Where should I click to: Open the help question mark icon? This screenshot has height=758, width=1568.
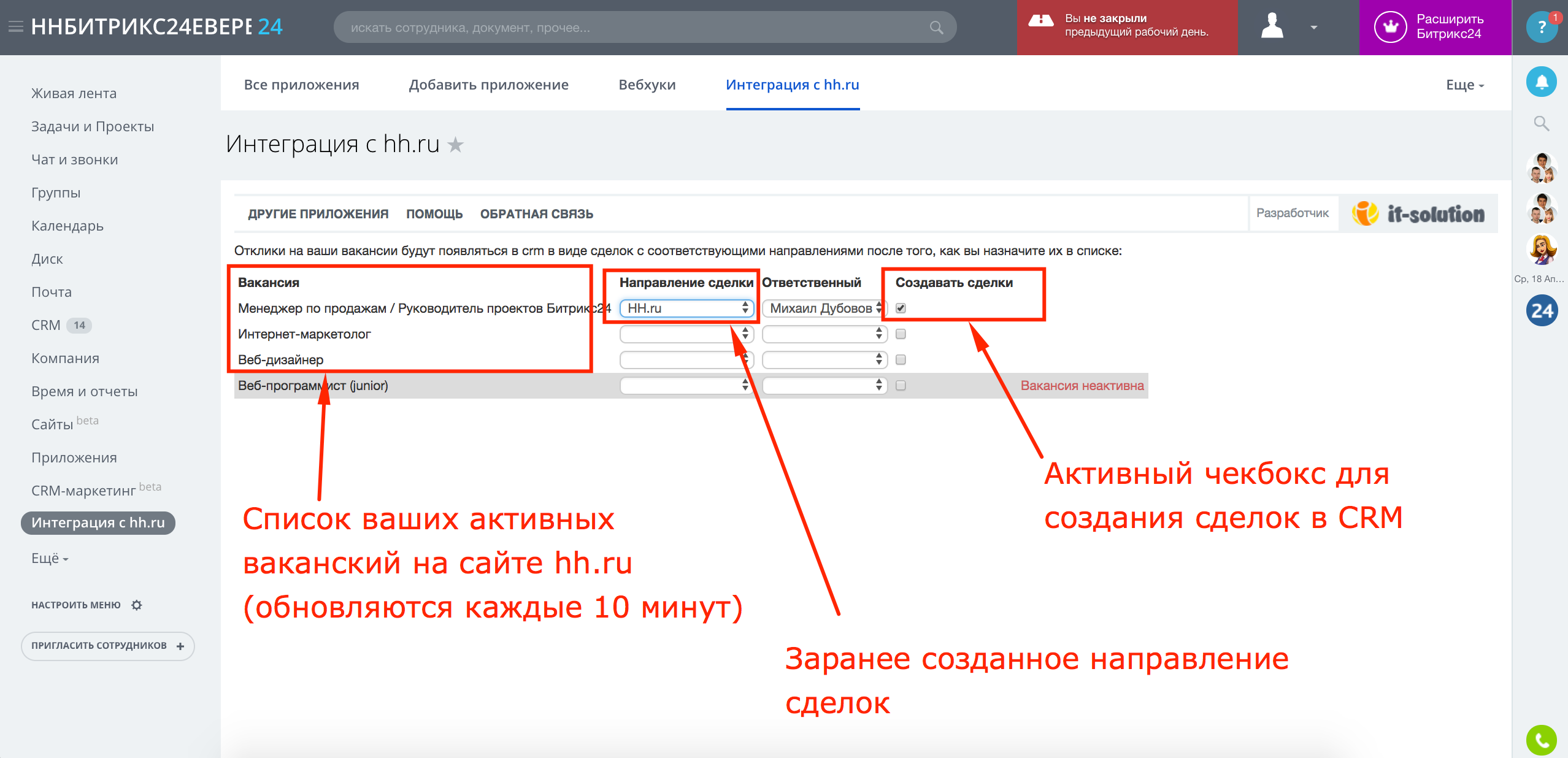click(x=1541, y=27)
